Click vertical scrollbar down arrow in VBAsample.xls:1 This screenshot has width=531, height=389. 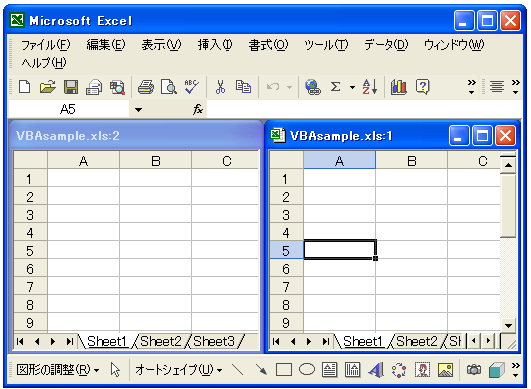pyautogui.click(x=508, y=326)
